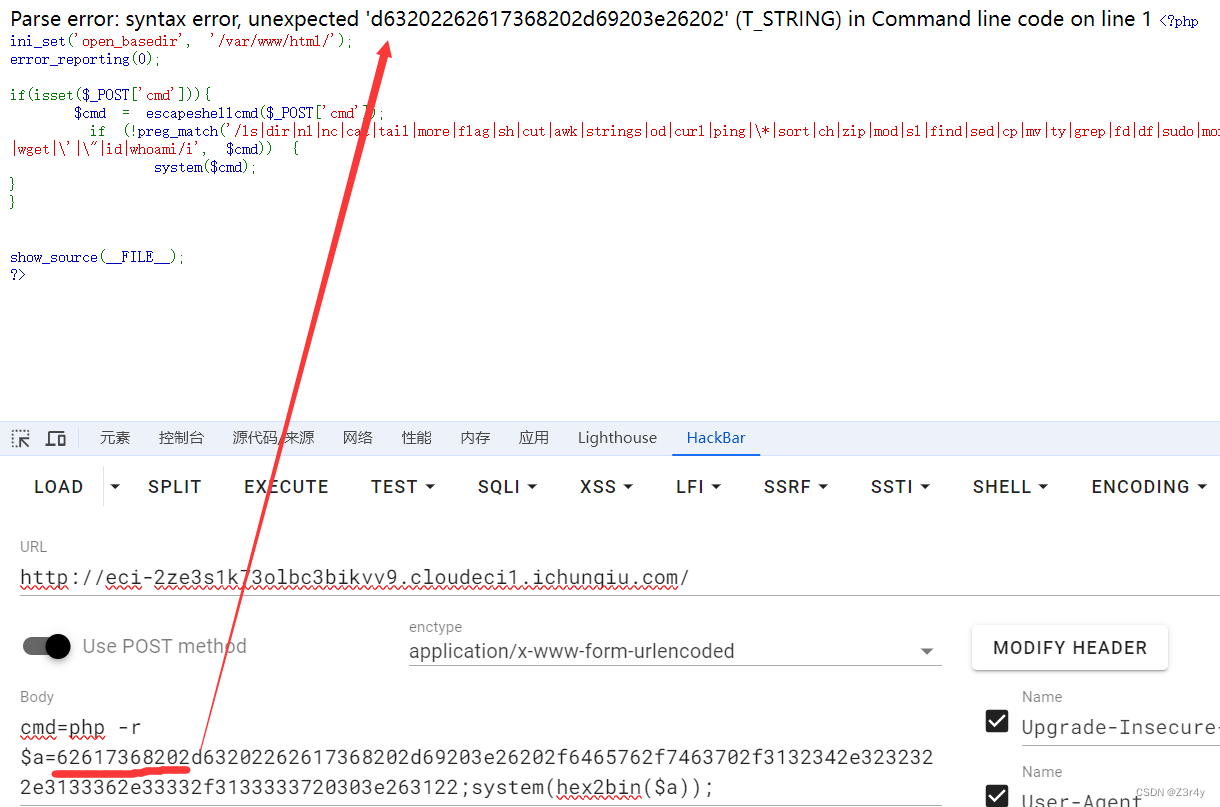Screen dimensions: 1220x807
Task: Click the Parse error message text
Action: 581,19
